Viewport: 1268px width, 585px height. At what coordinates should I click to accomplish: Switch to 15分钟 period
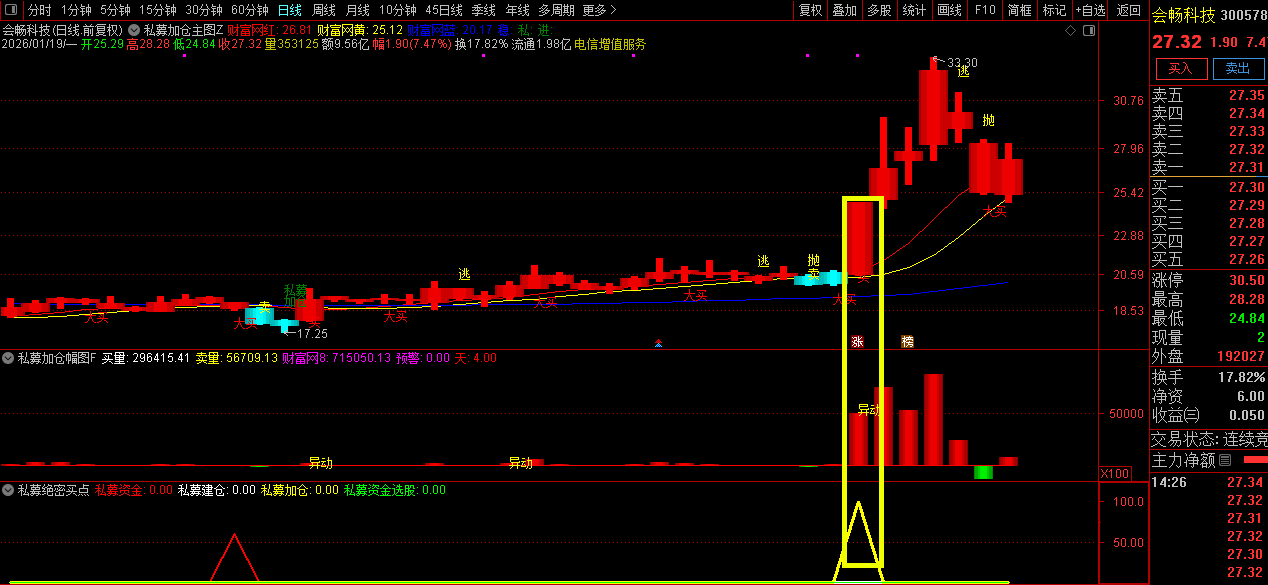click(x=157, y=10)
